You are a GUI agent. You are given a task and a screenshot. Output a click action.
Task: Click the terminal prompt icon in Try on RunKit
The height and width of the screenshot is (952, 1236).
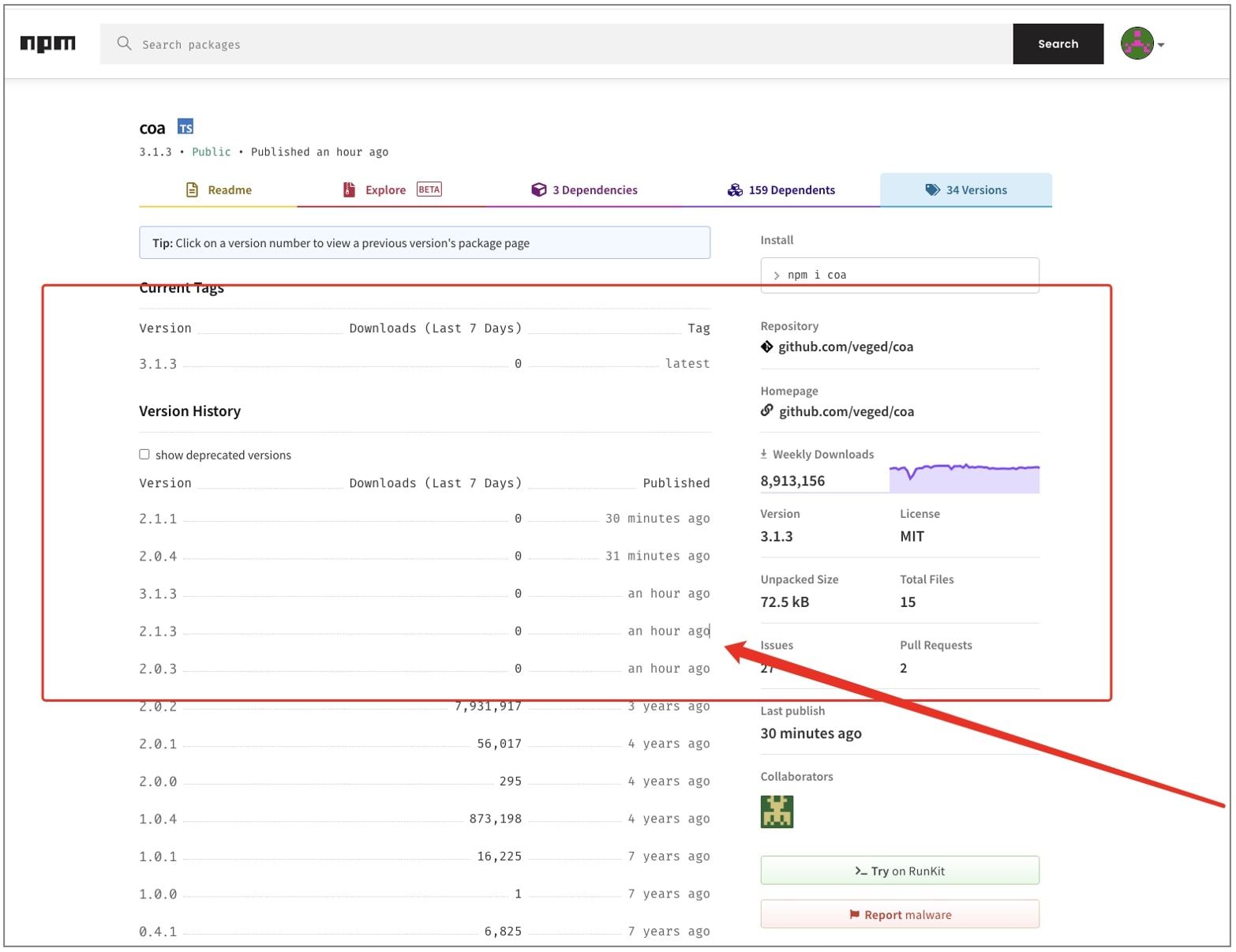pyautogui.click(x=860, y=871)
